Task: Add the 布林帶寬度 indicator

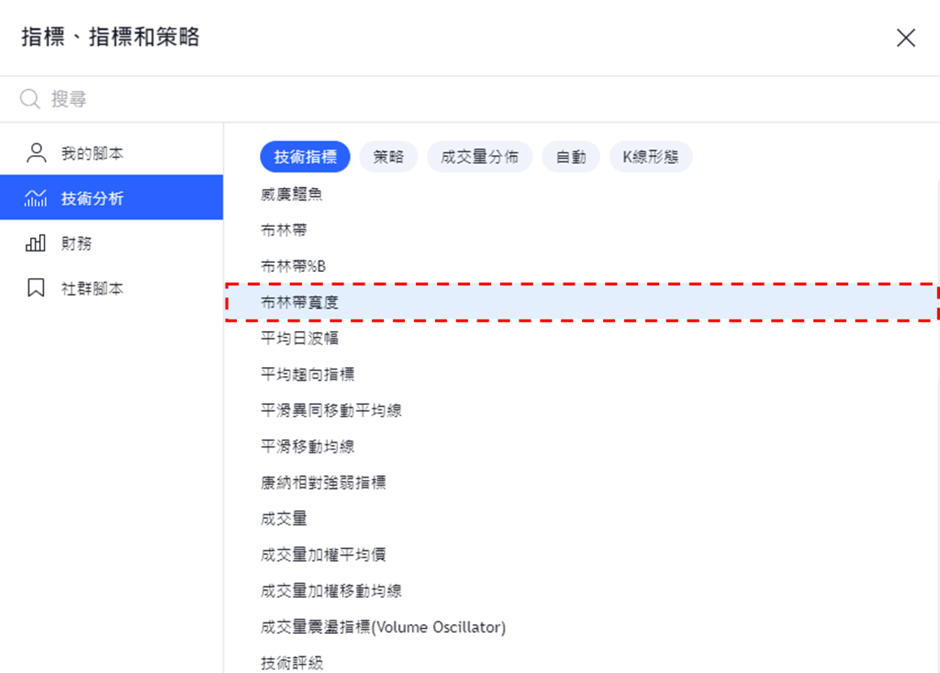Action: pyautogui.click(x=582, y=303)
